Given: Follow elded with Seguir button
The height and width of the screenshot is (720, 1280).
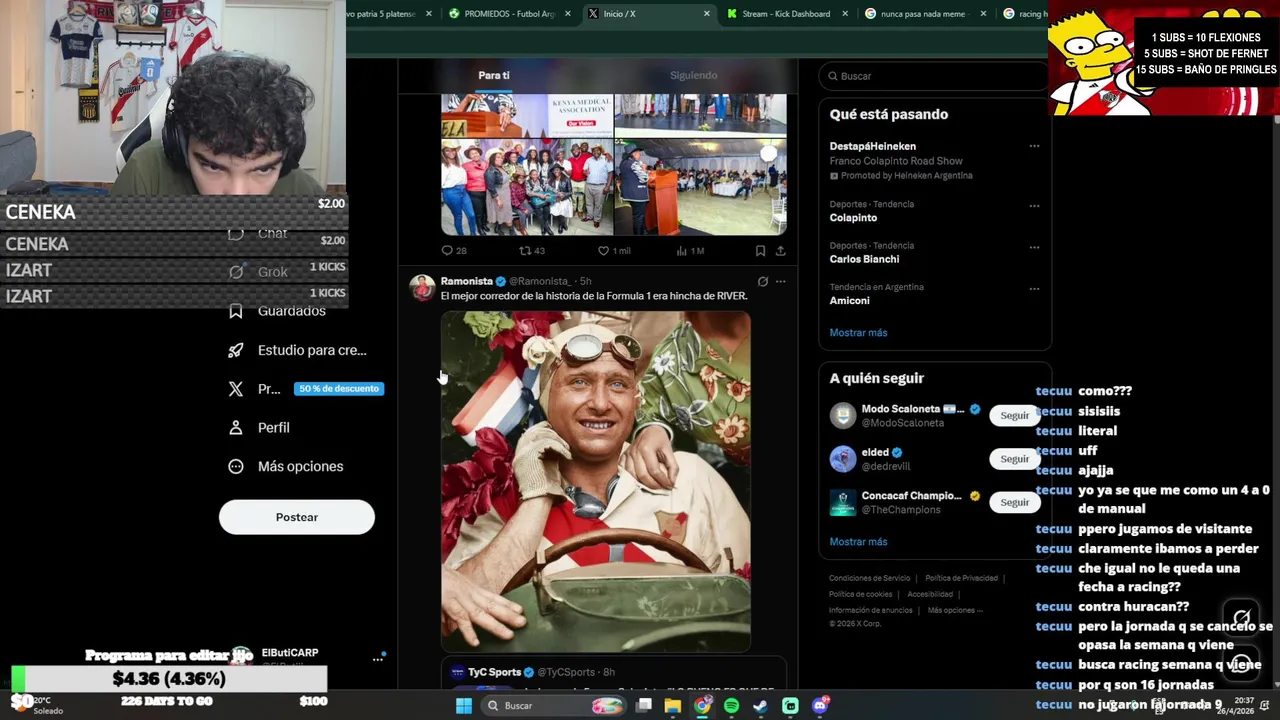Looking at the screenshot, I should pos(1014,459).
